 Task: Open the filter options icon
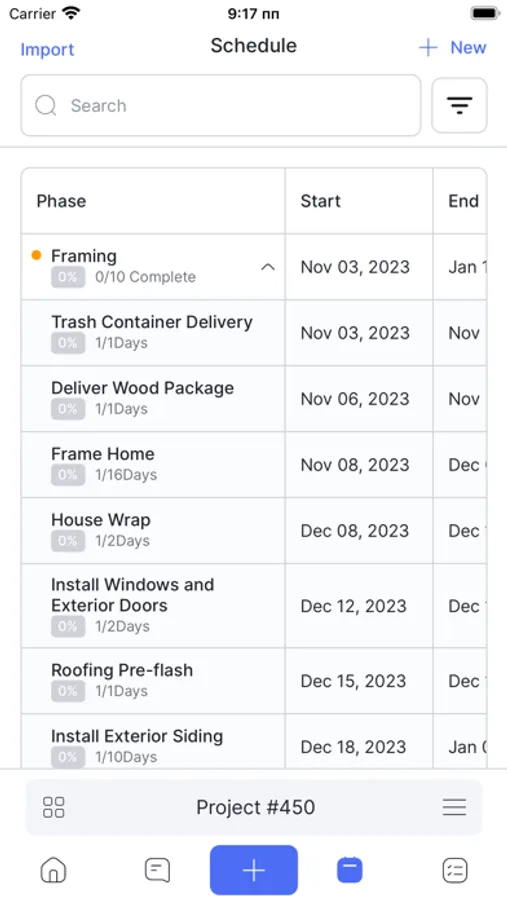point(459,106)
